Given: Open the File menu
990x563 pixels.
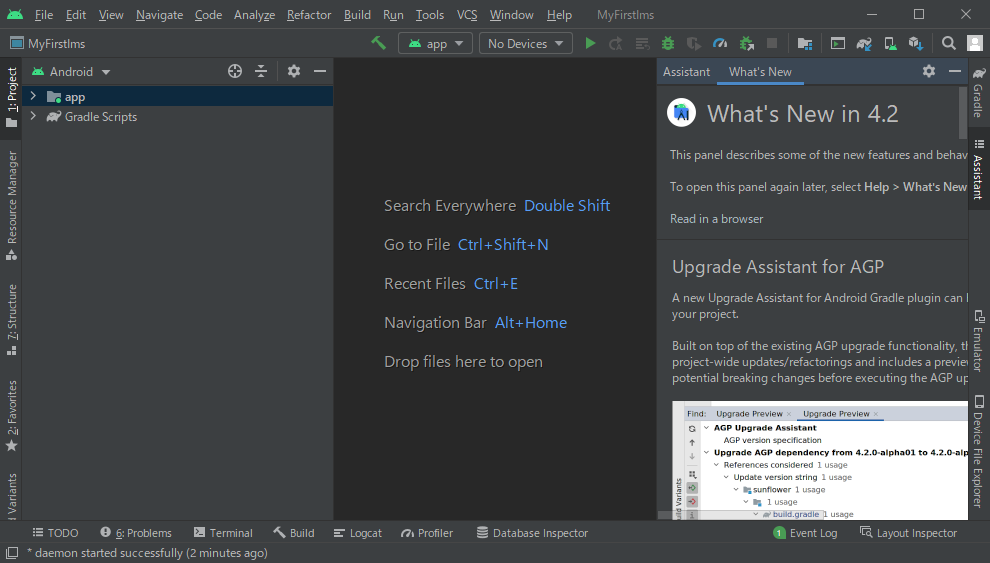Looking at the screenshot, I should coord(44,15).
